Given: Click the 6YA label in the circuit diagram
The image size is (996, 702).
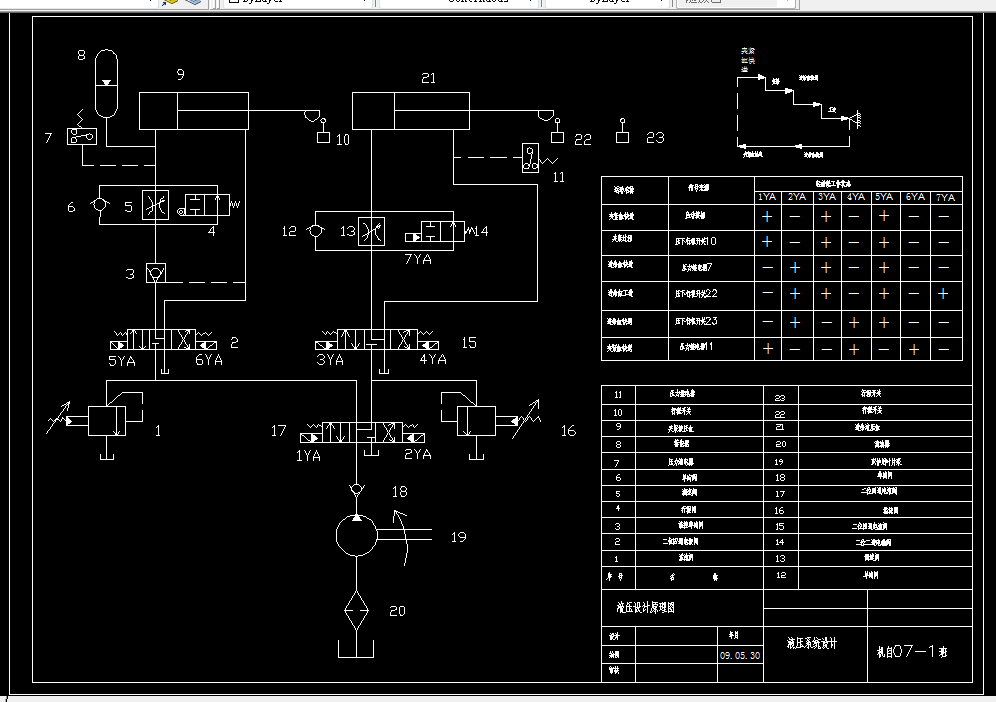Looking at the screenshot, I should pos(209,360).
